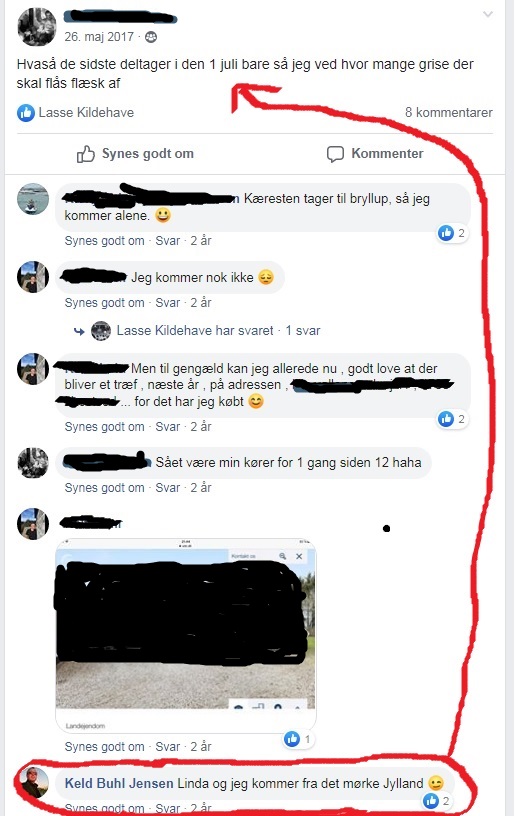Click Keld Buhl Jensen's avatar picture
Viewport: 522px width, 816px height.
tap(33, 782)
